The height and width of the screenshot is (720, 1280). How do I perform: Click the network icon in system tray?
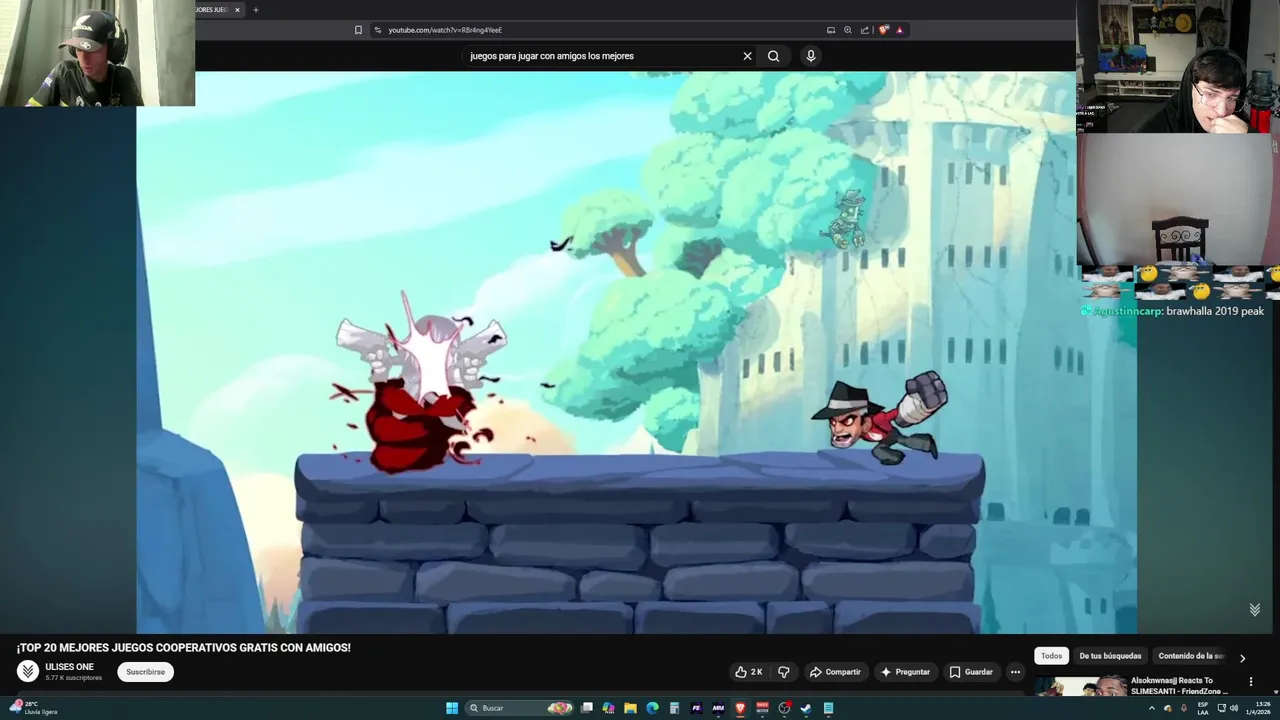(1221, 708)
